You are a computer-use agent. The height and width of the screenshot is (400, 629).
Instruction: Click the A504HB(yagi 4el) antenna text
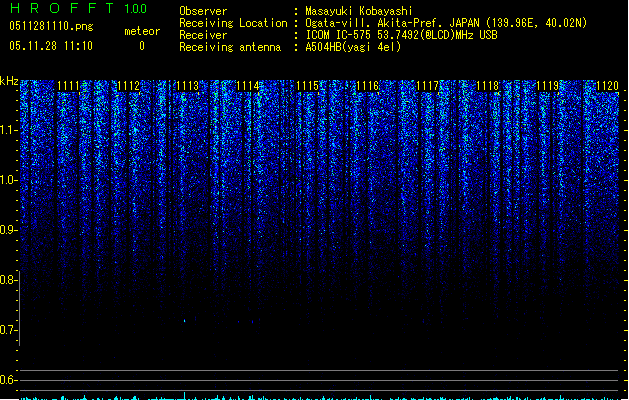(353, 47)
